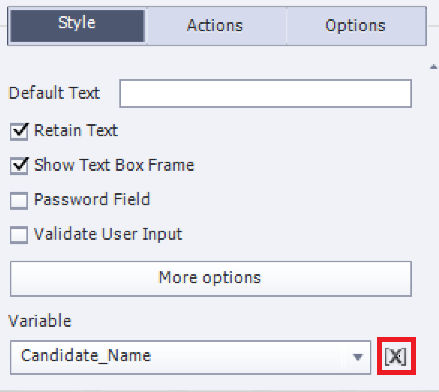Tick the Validate User Input checkbox

(19, 235)
